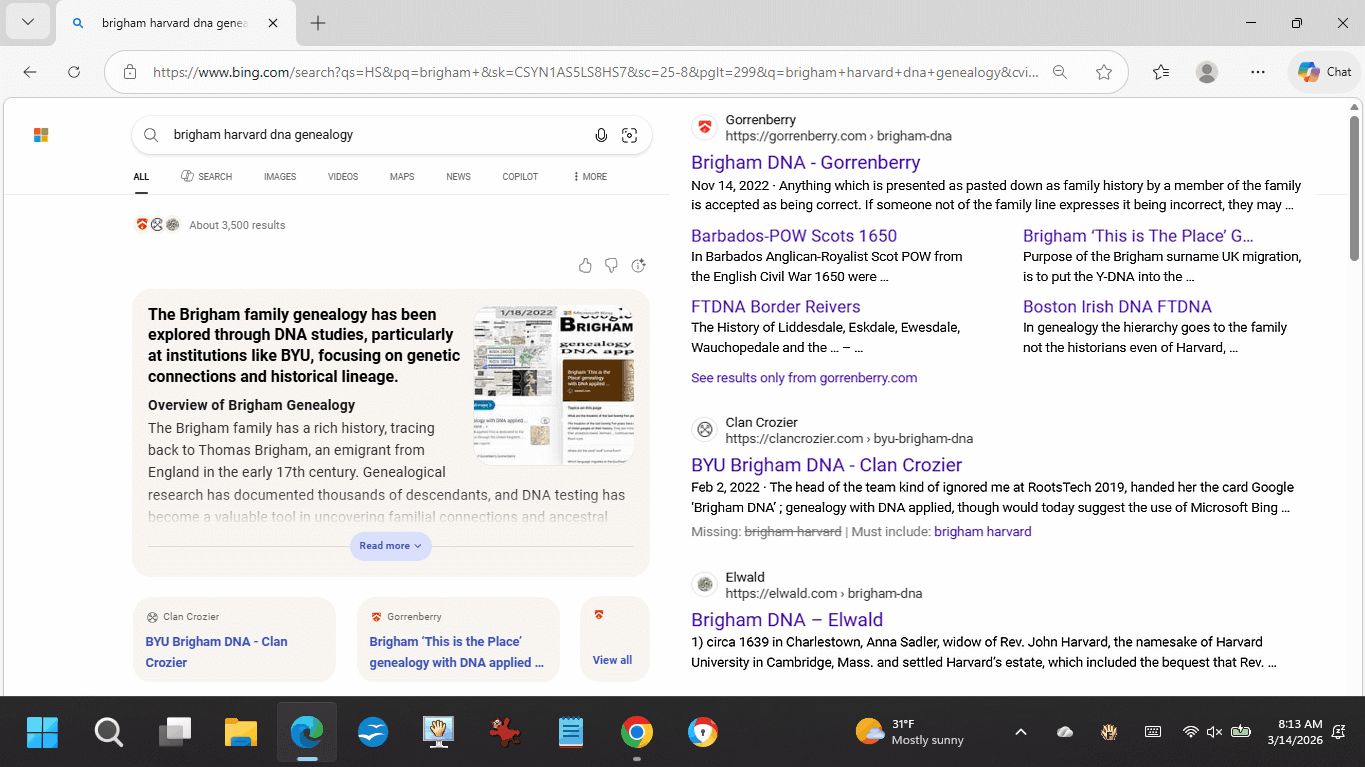Click See results only from gorrenberry.com

(803, 378)
